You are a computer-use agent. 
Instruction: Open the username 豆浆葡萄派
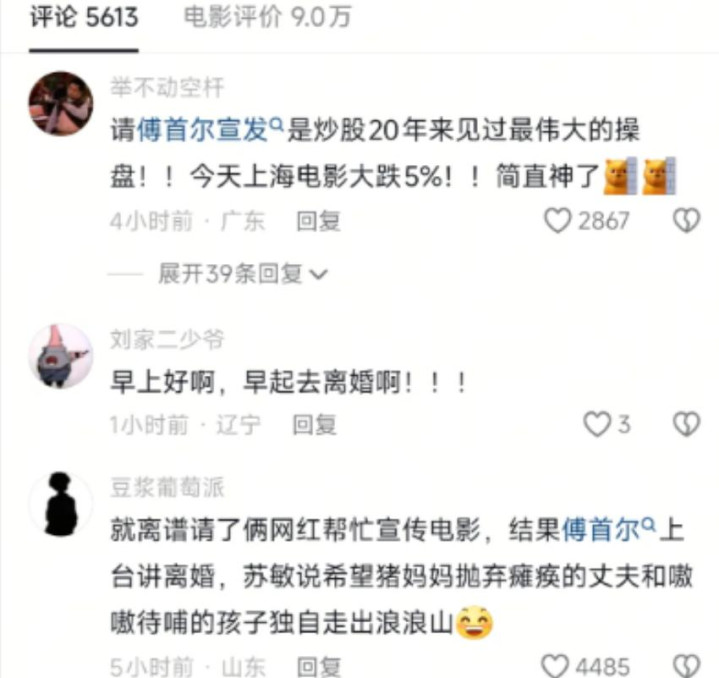tap(167, 487)
